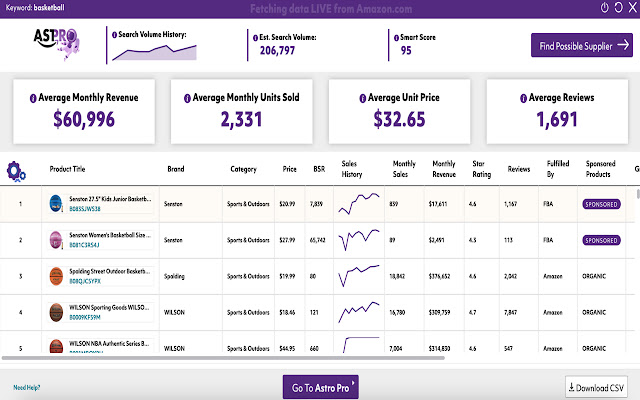Click the horizontal scrollbar below the table
The width and height of the screenshot is (640, 400).
[x=223, y=358]
